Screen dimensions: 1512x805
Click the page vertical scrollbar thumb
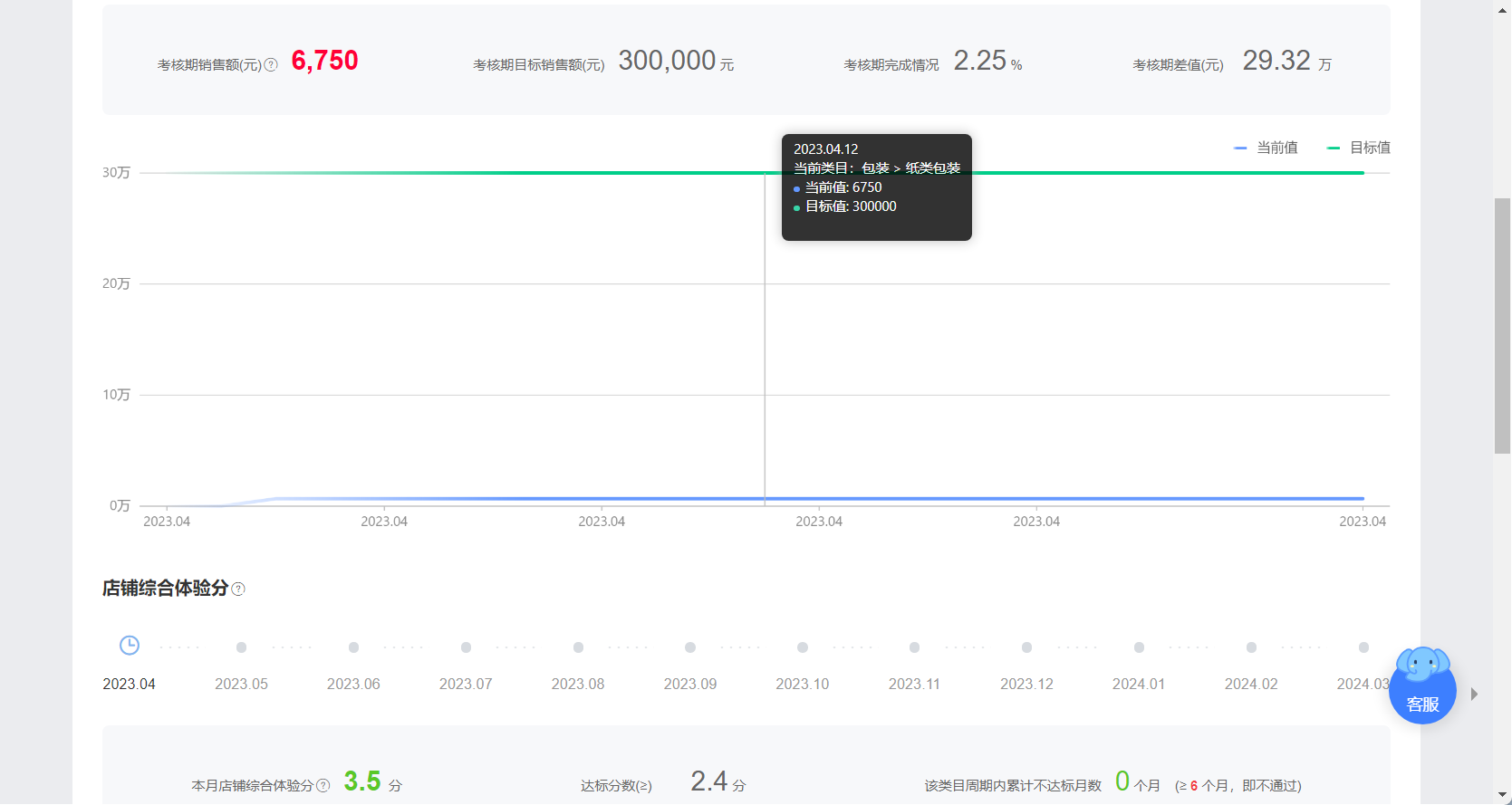coord(1502,326)
